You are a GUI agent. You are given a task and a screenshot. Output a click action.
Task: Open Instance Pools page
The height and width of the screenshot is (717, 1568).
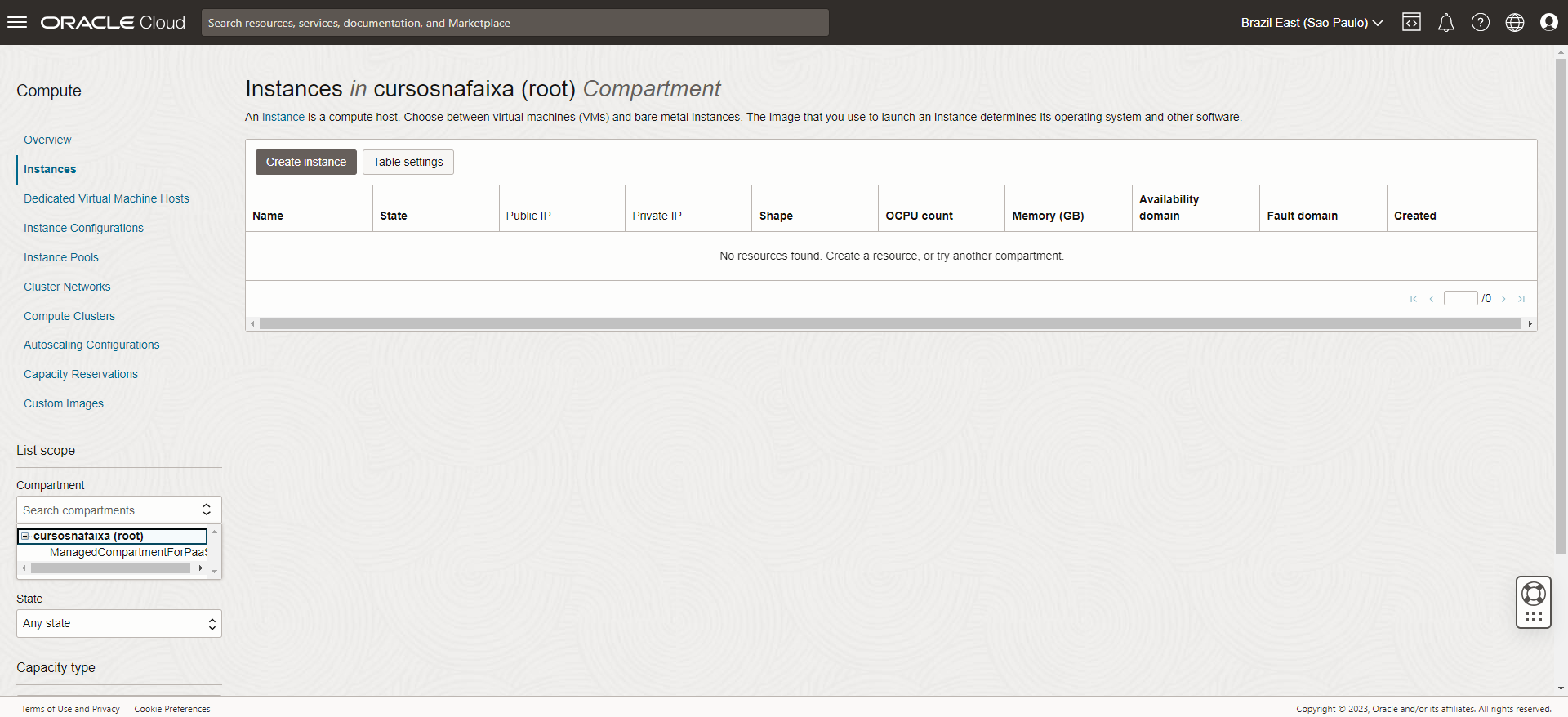61,257
